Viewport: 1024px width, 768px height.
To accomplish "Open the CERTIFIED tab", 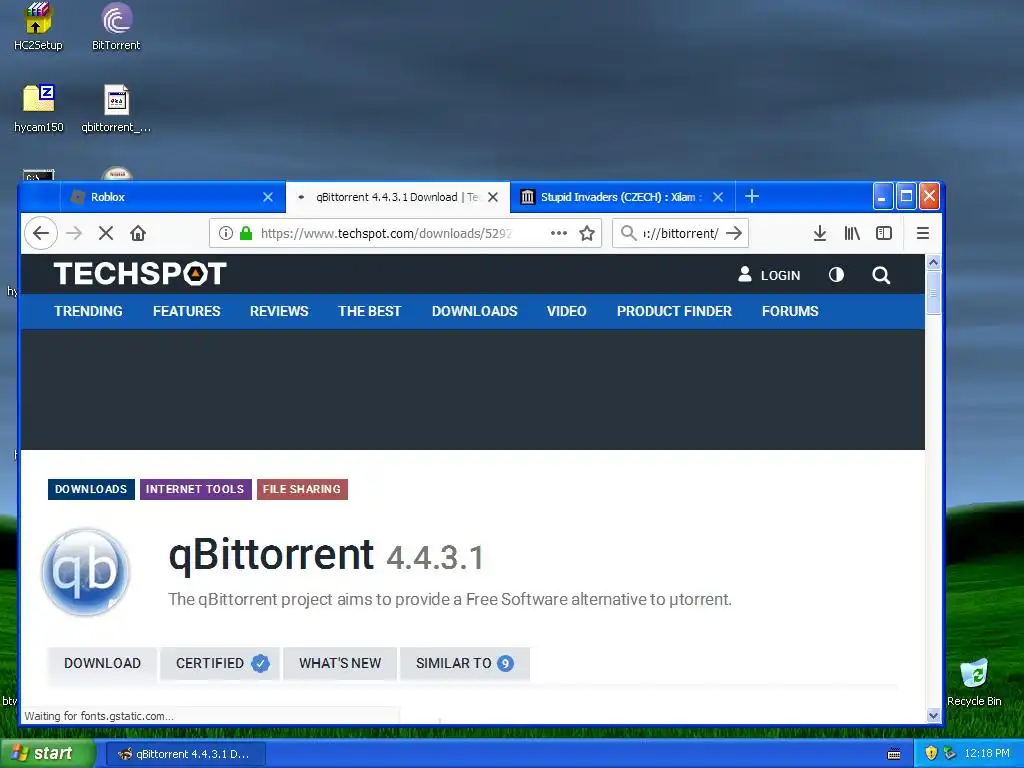I will (x=221, y=664).
